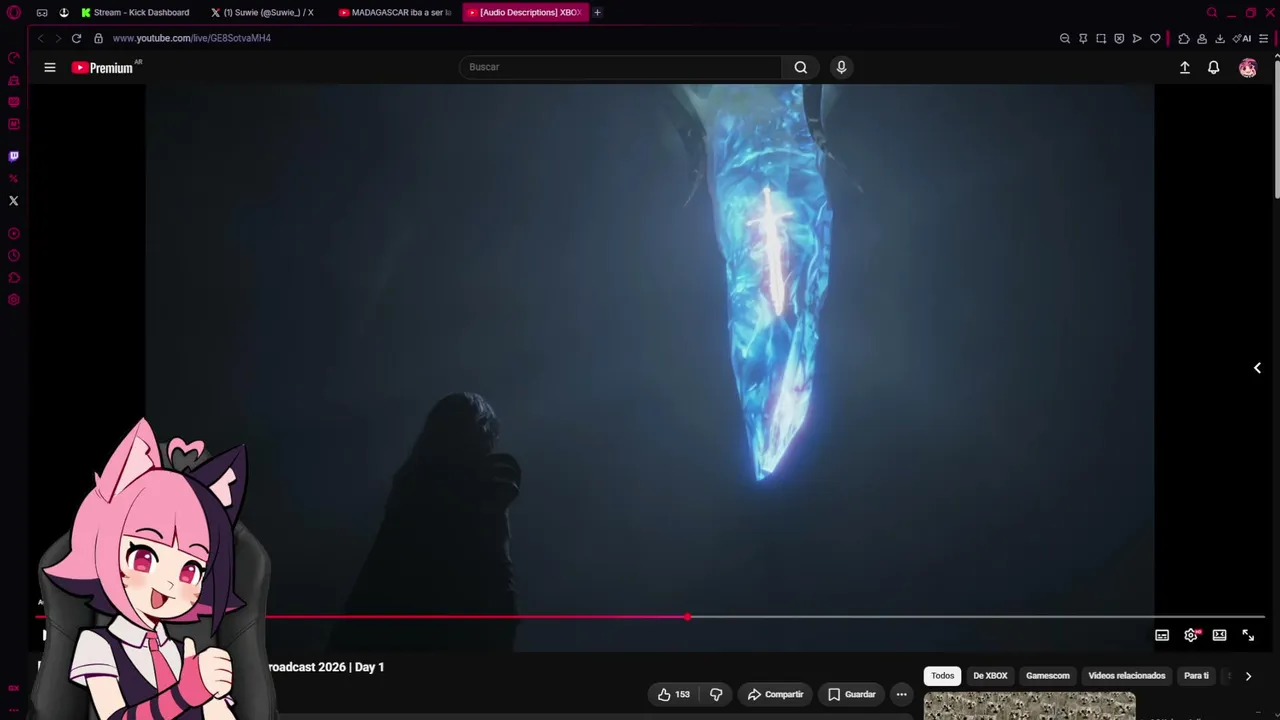
Task: Open the workspaces icon beside the tabs
Action: click(x=64, y=13)
